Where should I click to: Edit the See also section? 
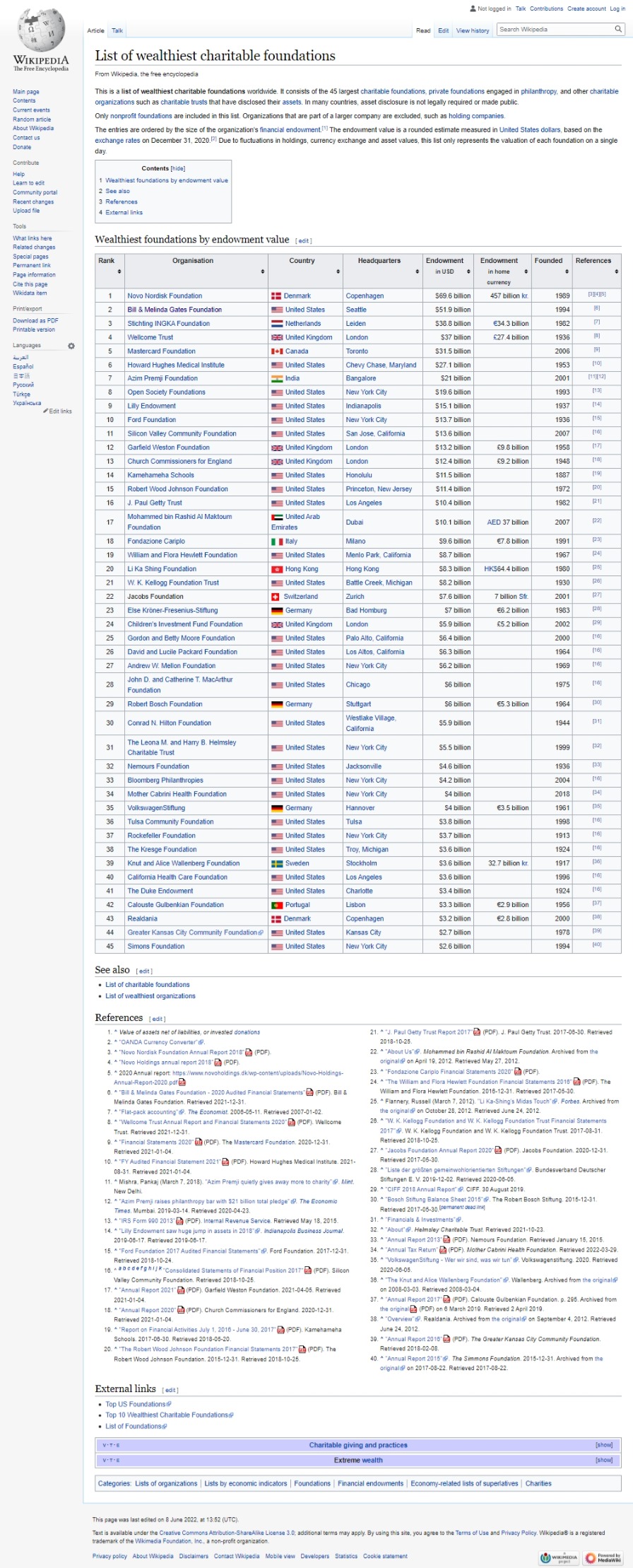(x=144, y=971)
